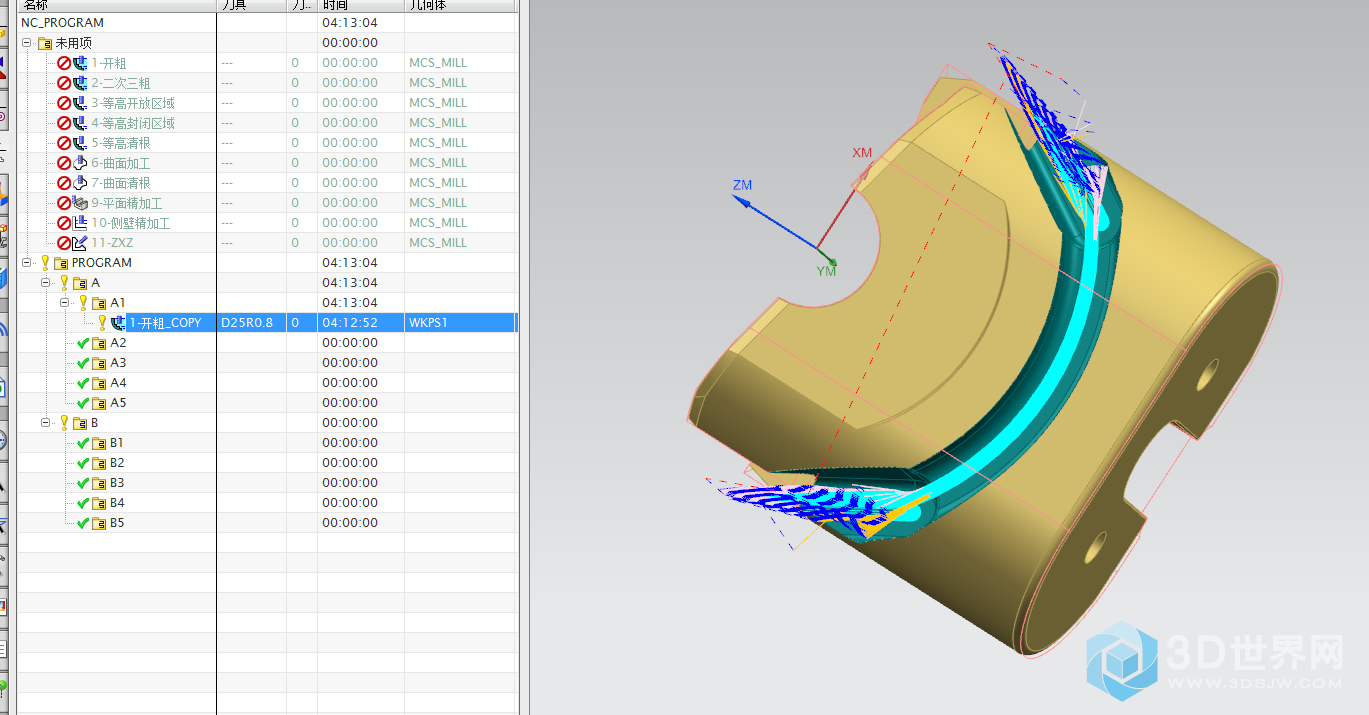This screenshot has width=1369, height=715.
Task: Click the surface milling icon of 6-曲面加工
Action: tap(81, 163)
